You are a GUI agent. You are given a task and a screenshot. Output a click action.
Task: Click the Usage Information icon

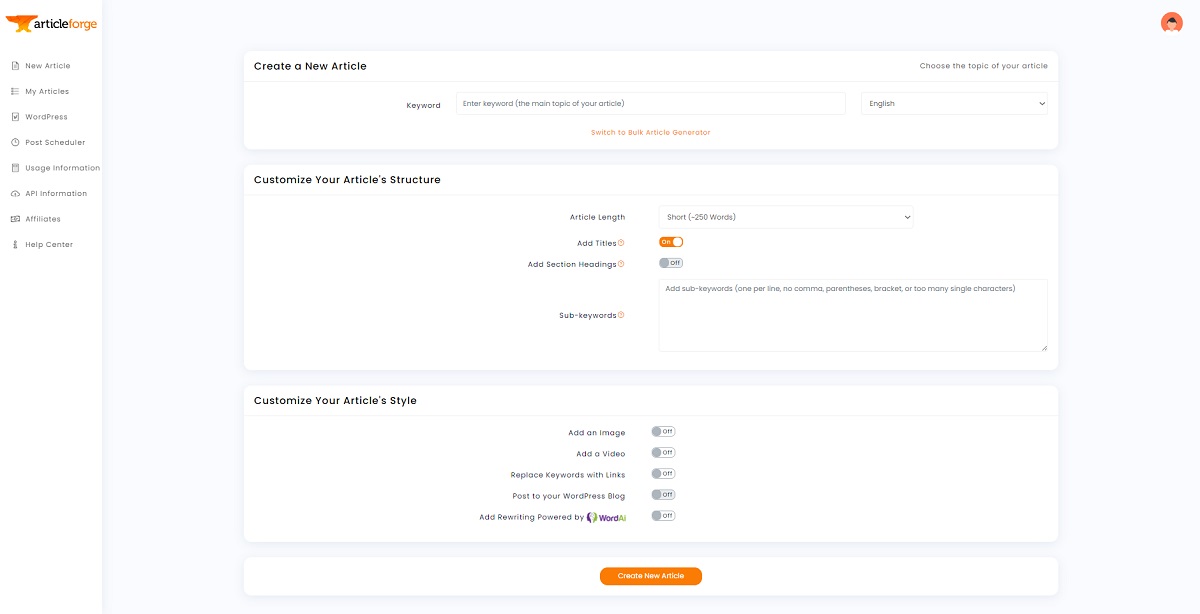coord(15,168)
